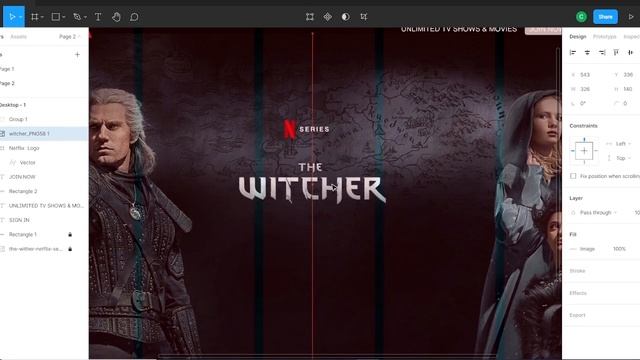The image size is (640, 360).
Task: Select the Text tool
Action: click(x=98, y=17)
